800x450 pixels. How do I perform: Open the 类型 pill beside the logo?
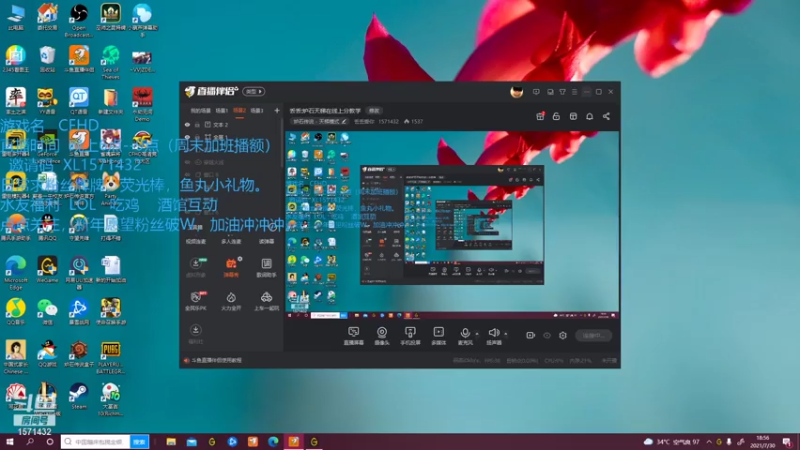[254, 91]
